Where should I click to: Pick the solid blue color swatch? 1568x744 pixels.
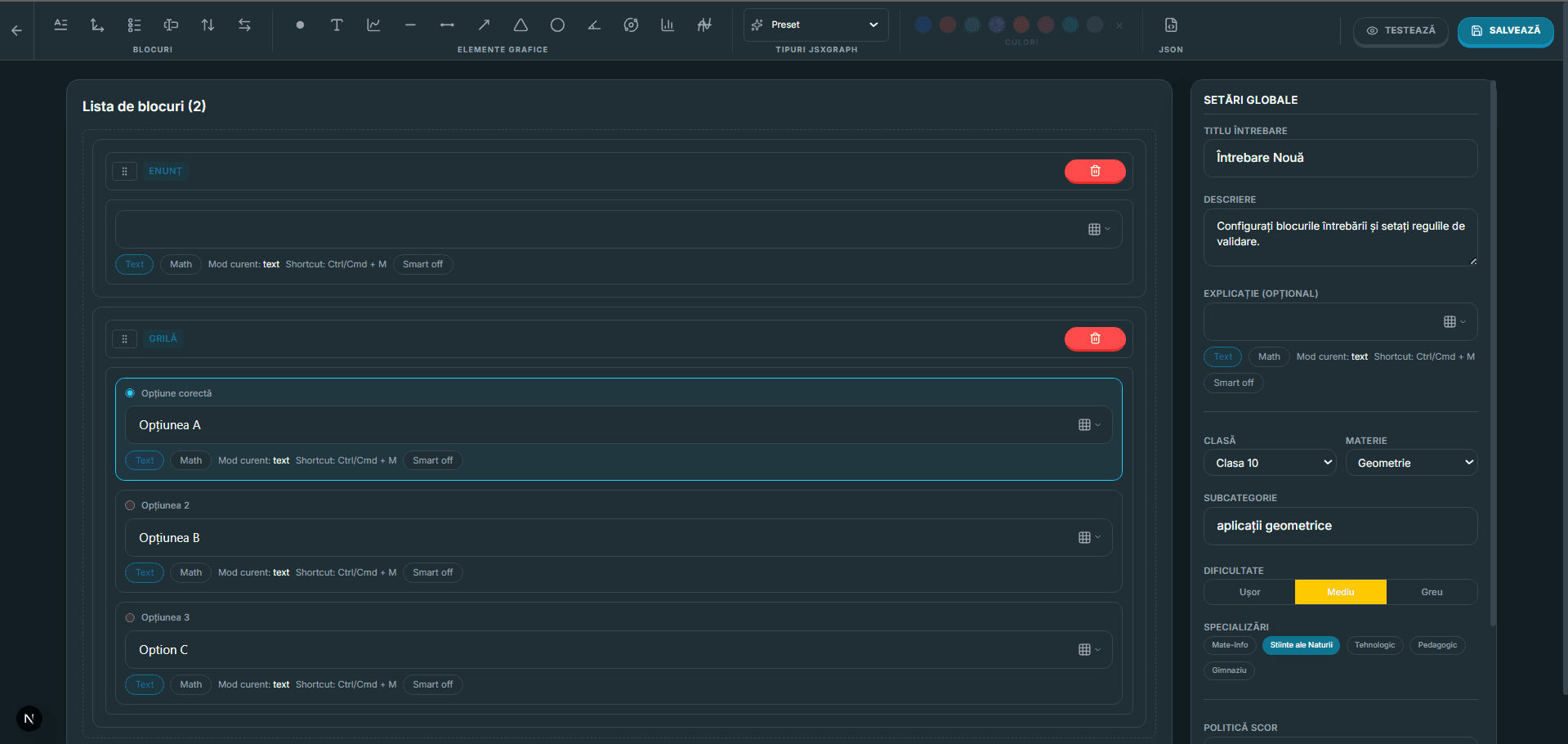click(x=923, y=25)
